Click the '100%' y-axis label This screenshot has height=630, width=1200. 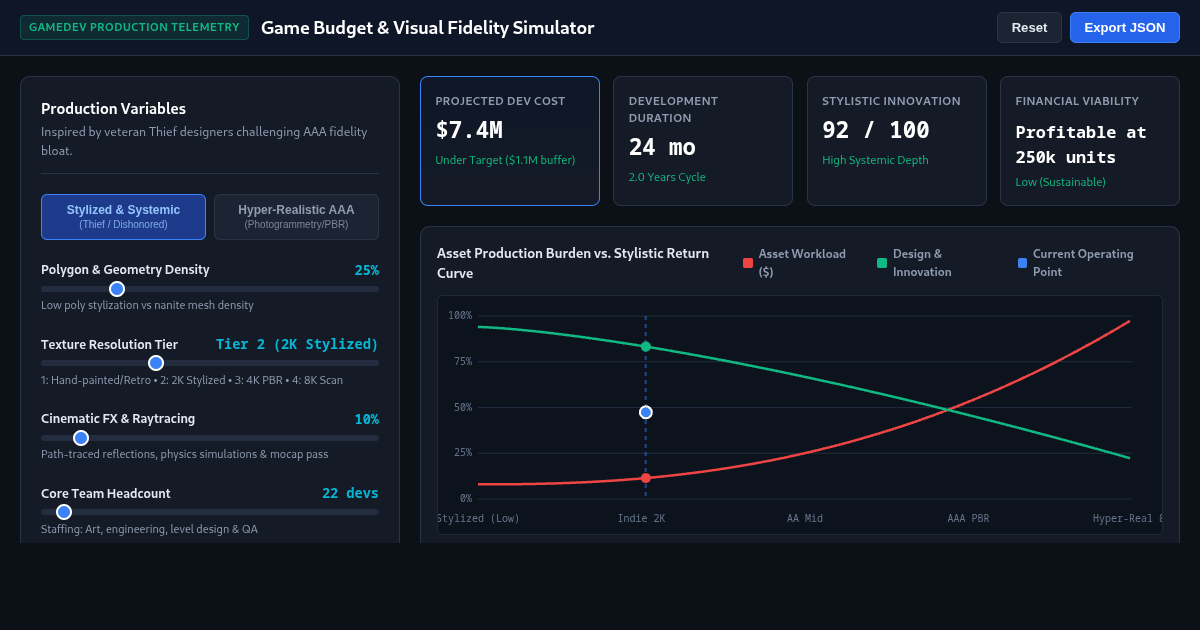[x=460, y=316]
